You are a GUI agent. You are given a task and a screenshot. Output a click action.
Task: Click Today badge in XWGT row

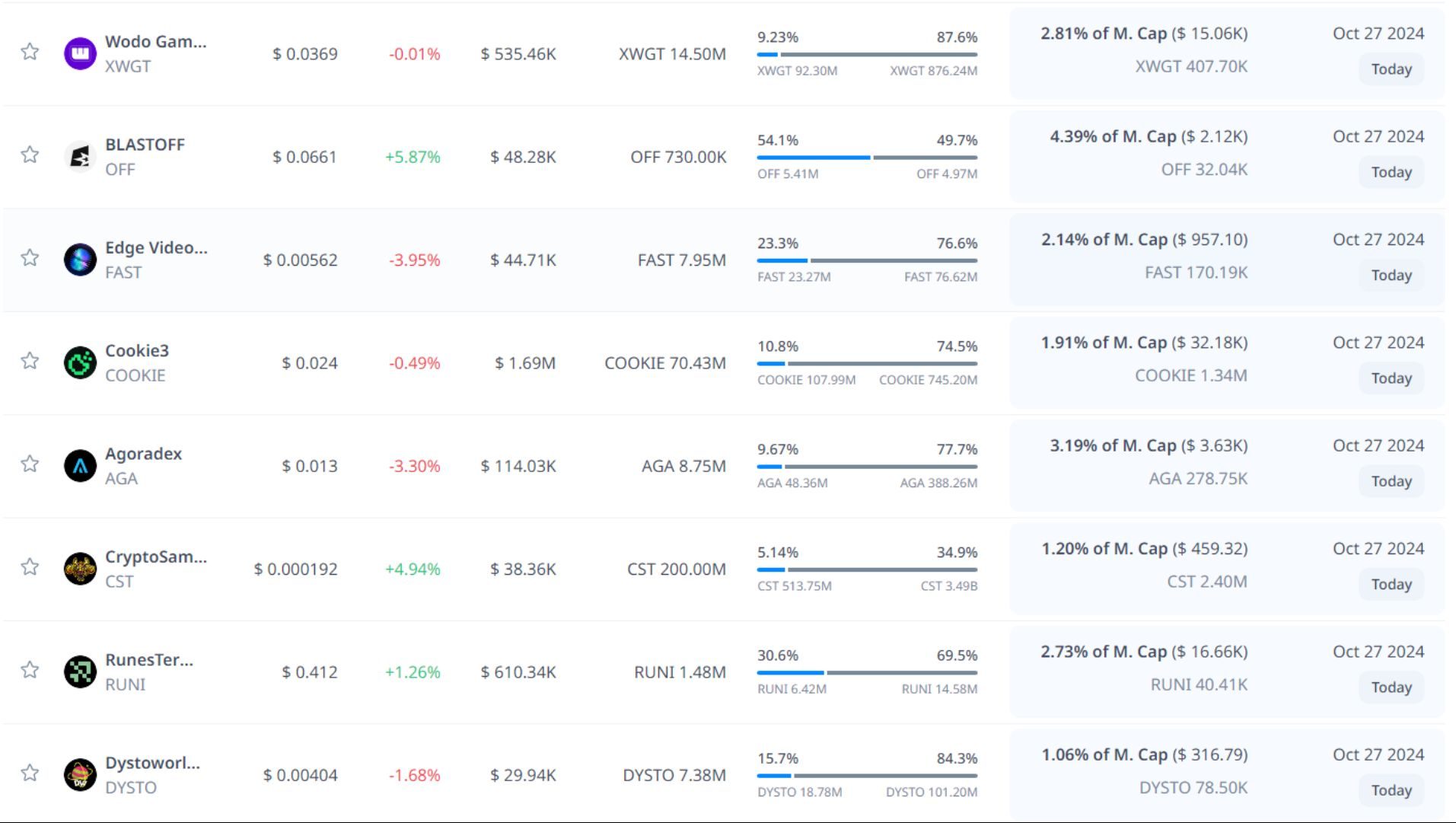1391,69
